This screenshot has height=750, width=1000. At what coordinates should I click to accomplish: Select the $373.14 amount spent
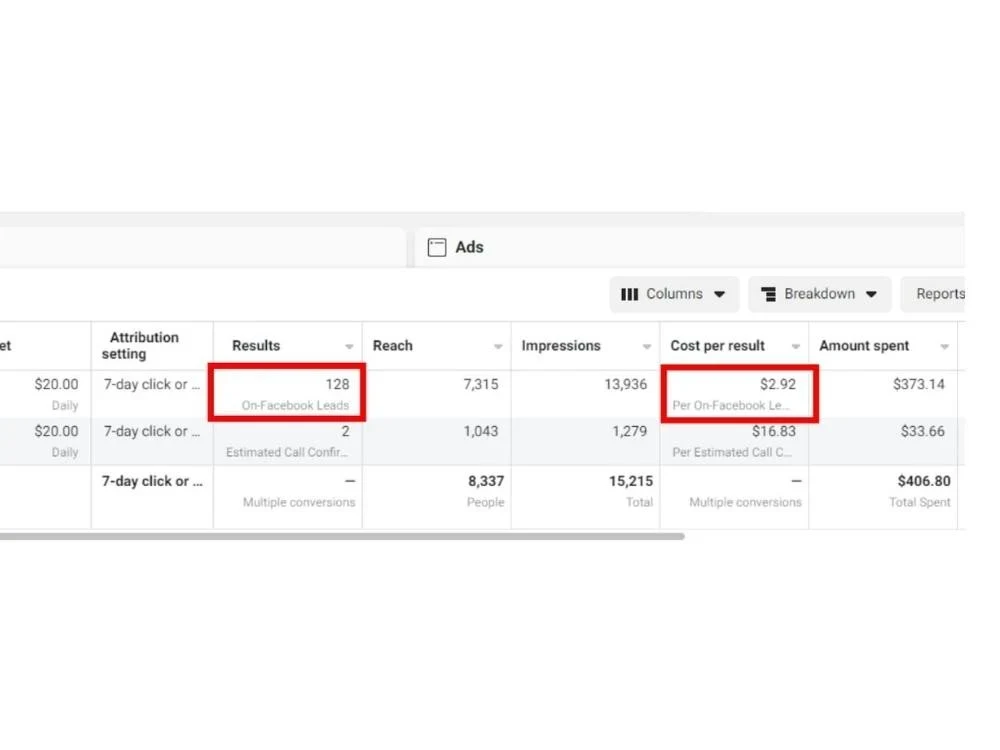(x=919, y=384)
